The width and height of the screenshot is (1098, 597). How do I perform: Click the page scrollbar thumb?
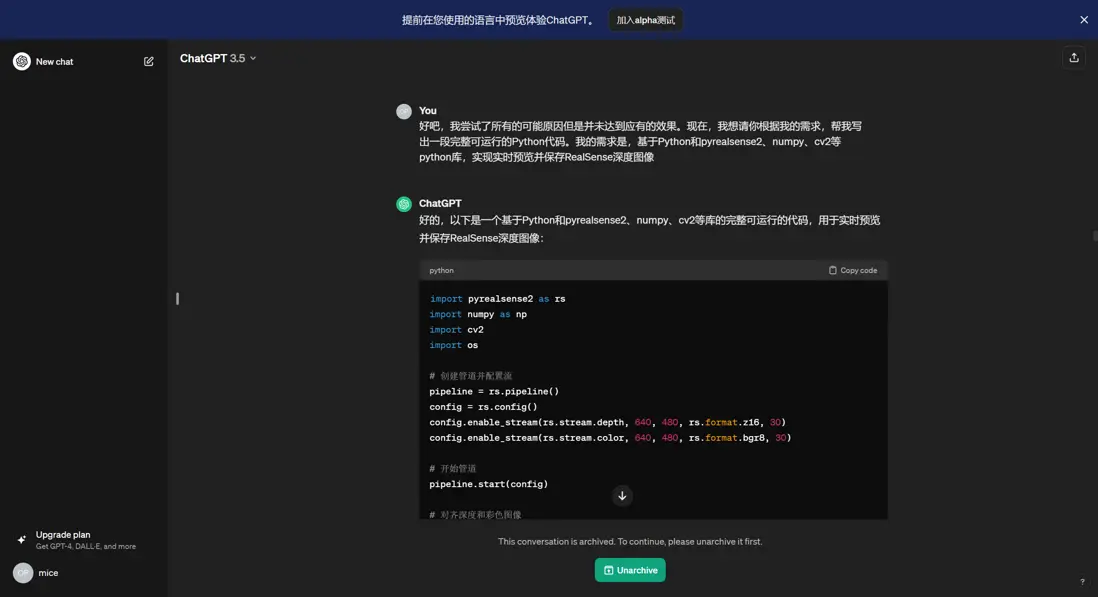coord(1094,237)
